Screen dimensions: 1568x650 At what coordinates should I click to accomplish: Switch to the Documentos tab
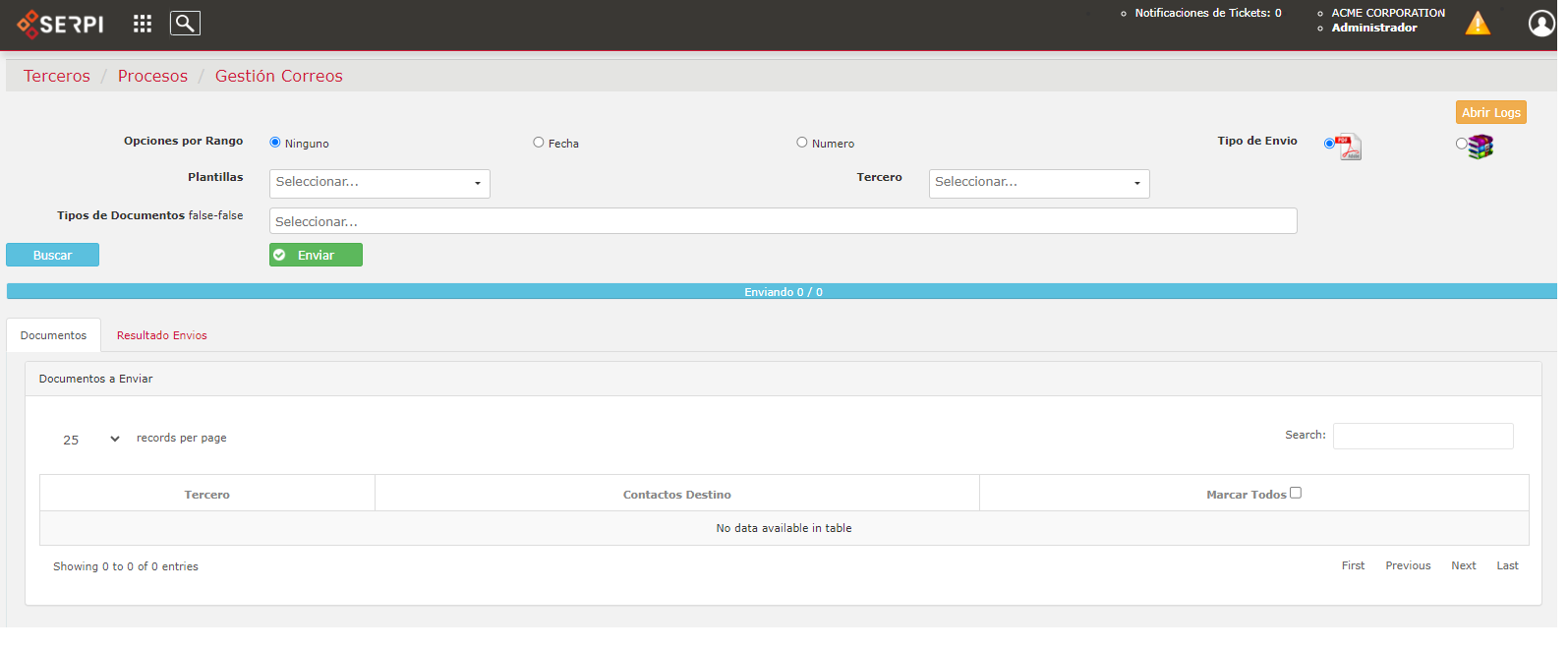click(53, 335)
